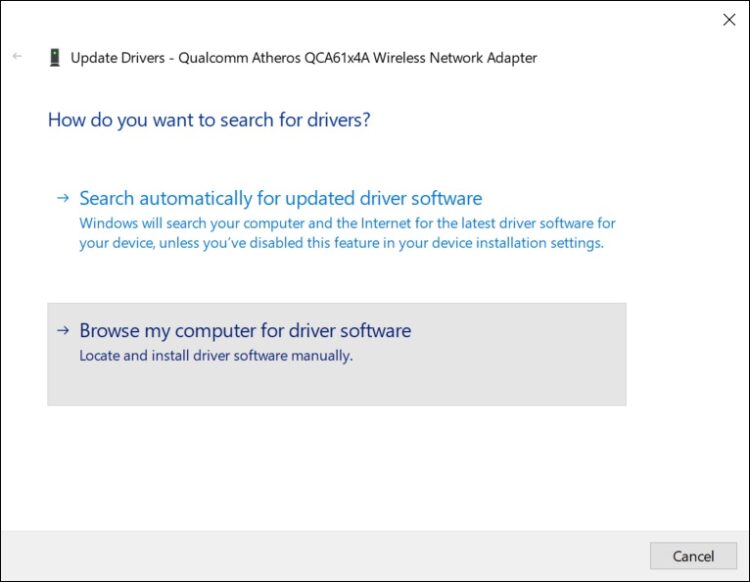Choose Browse my computer for driver software
The image size is (750, 582).
tap(337, 354)
